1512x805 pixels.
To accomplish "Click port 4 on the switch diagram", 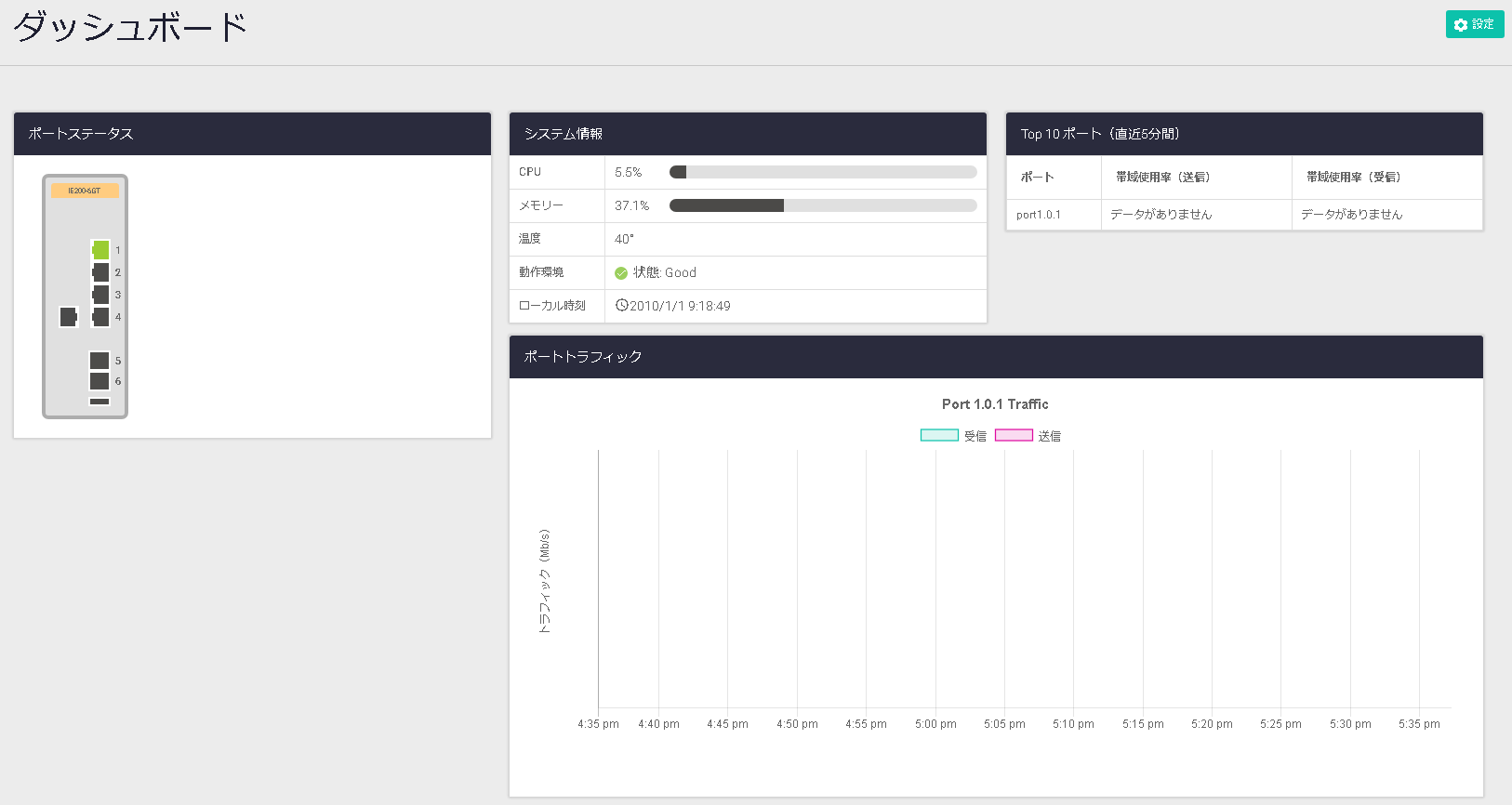I will click(x=100, y=316).
